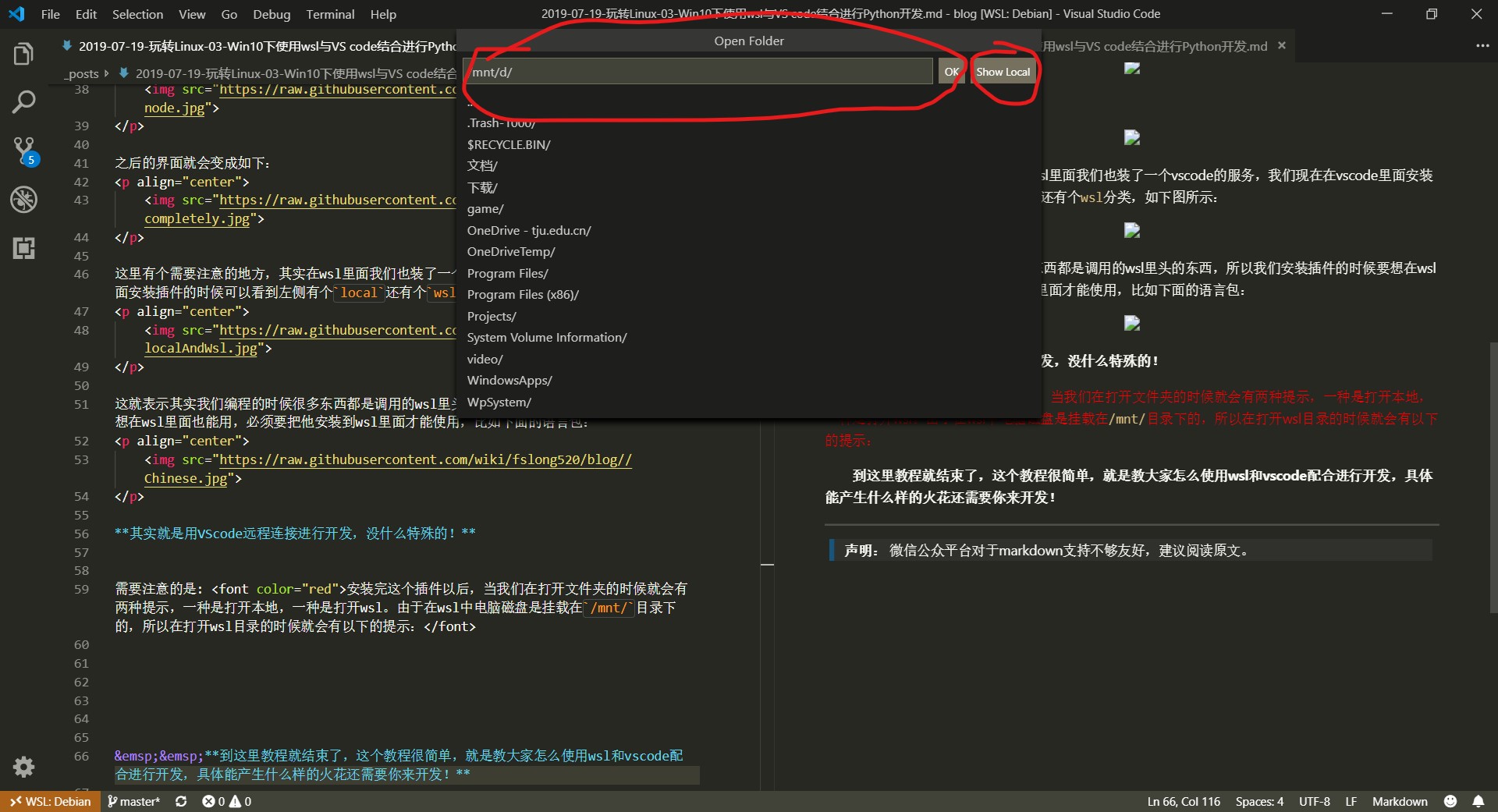Click OK in Open Folder dialog
Viewport: 1498px width, 812px height.
click(x=951, y=71)
